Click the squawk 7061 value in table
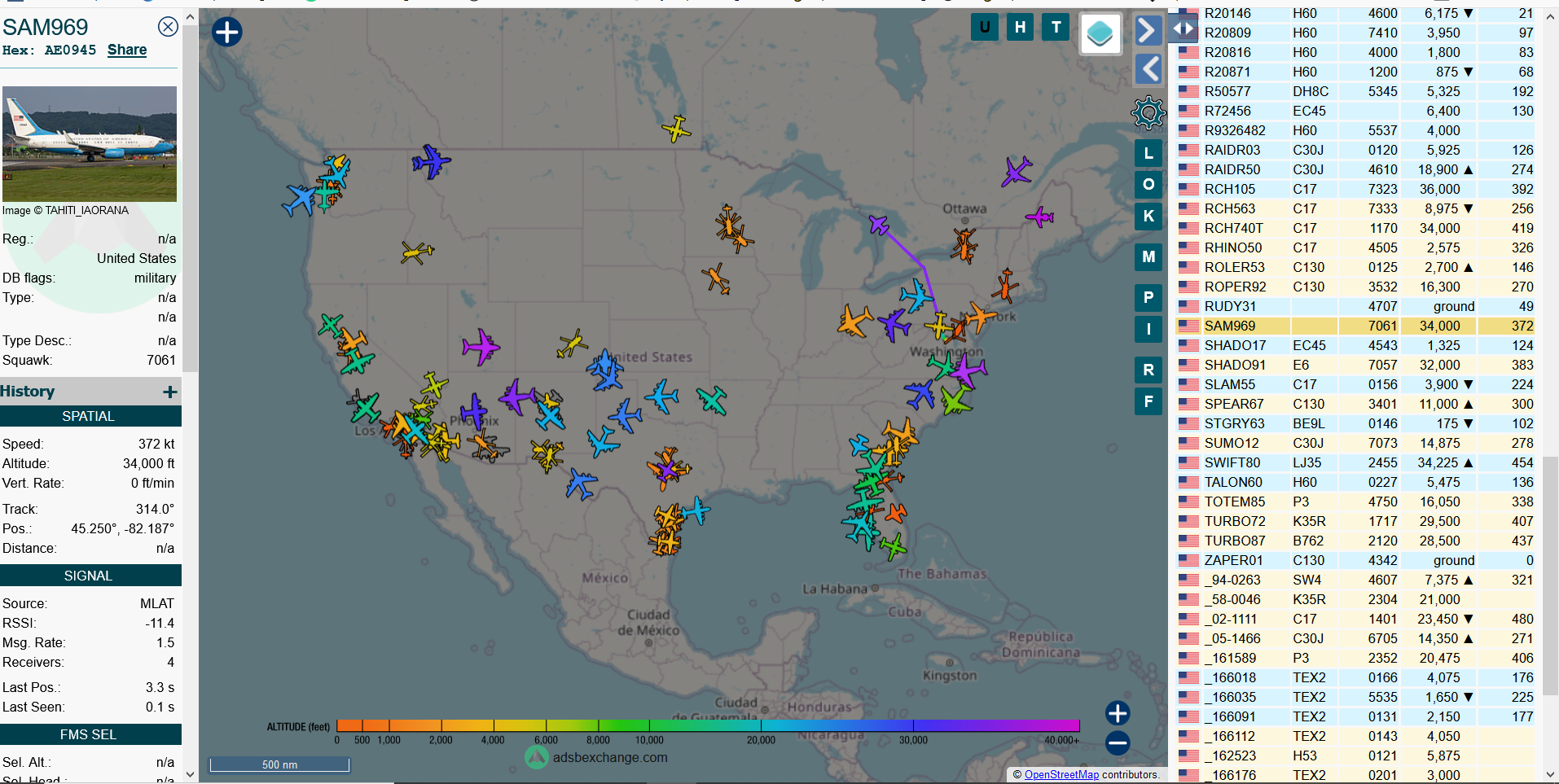 (x=1382, y=326)
